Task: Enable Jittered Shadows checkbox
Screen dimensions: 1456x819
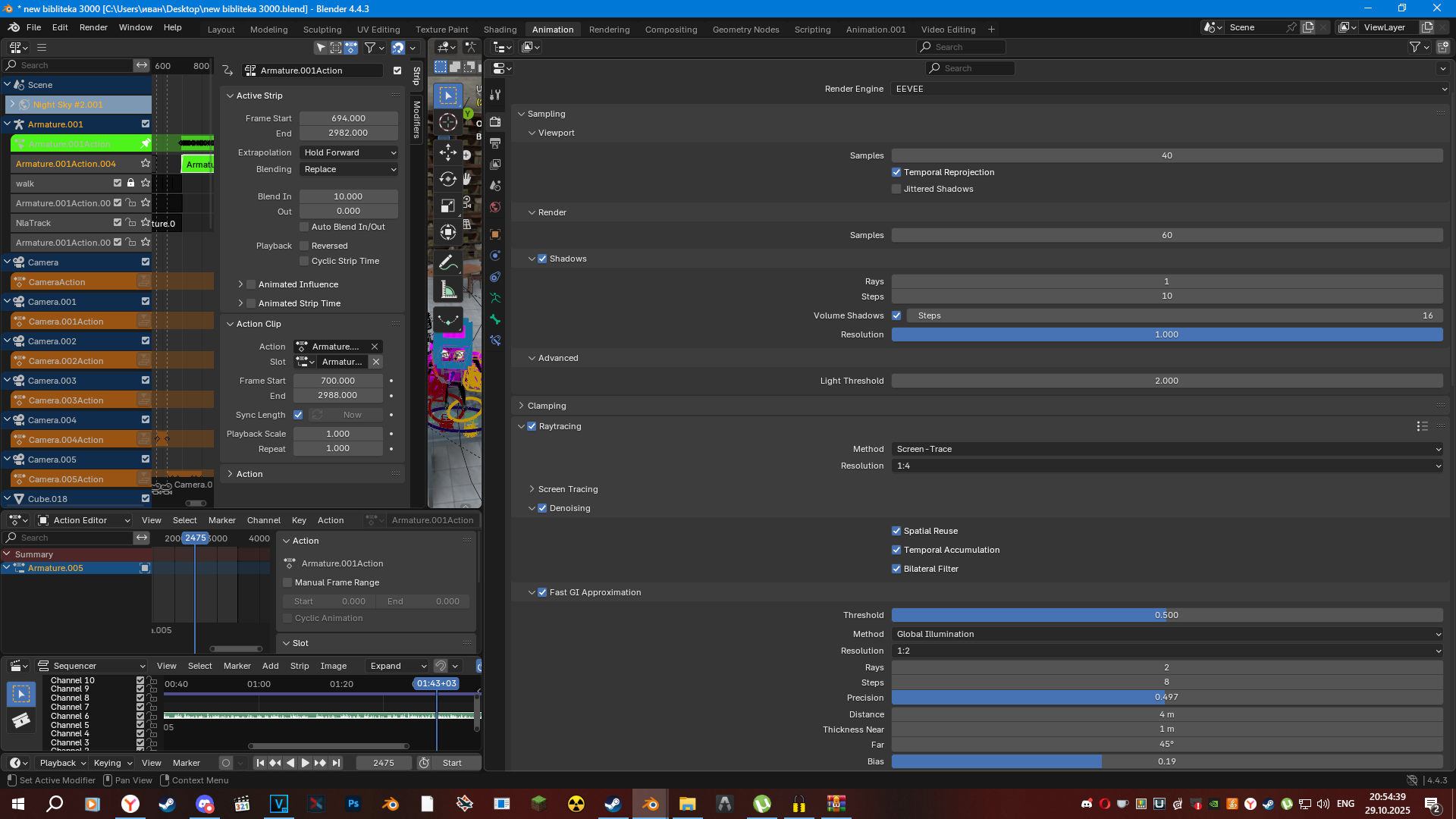Action: click(x=896, y=189)
